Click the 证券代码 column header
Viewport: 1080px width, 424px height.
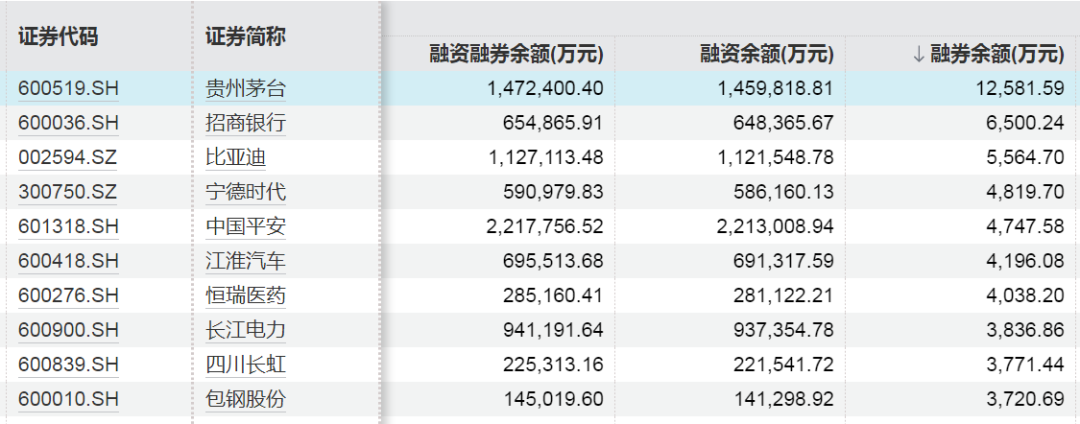tap(59, 36)
